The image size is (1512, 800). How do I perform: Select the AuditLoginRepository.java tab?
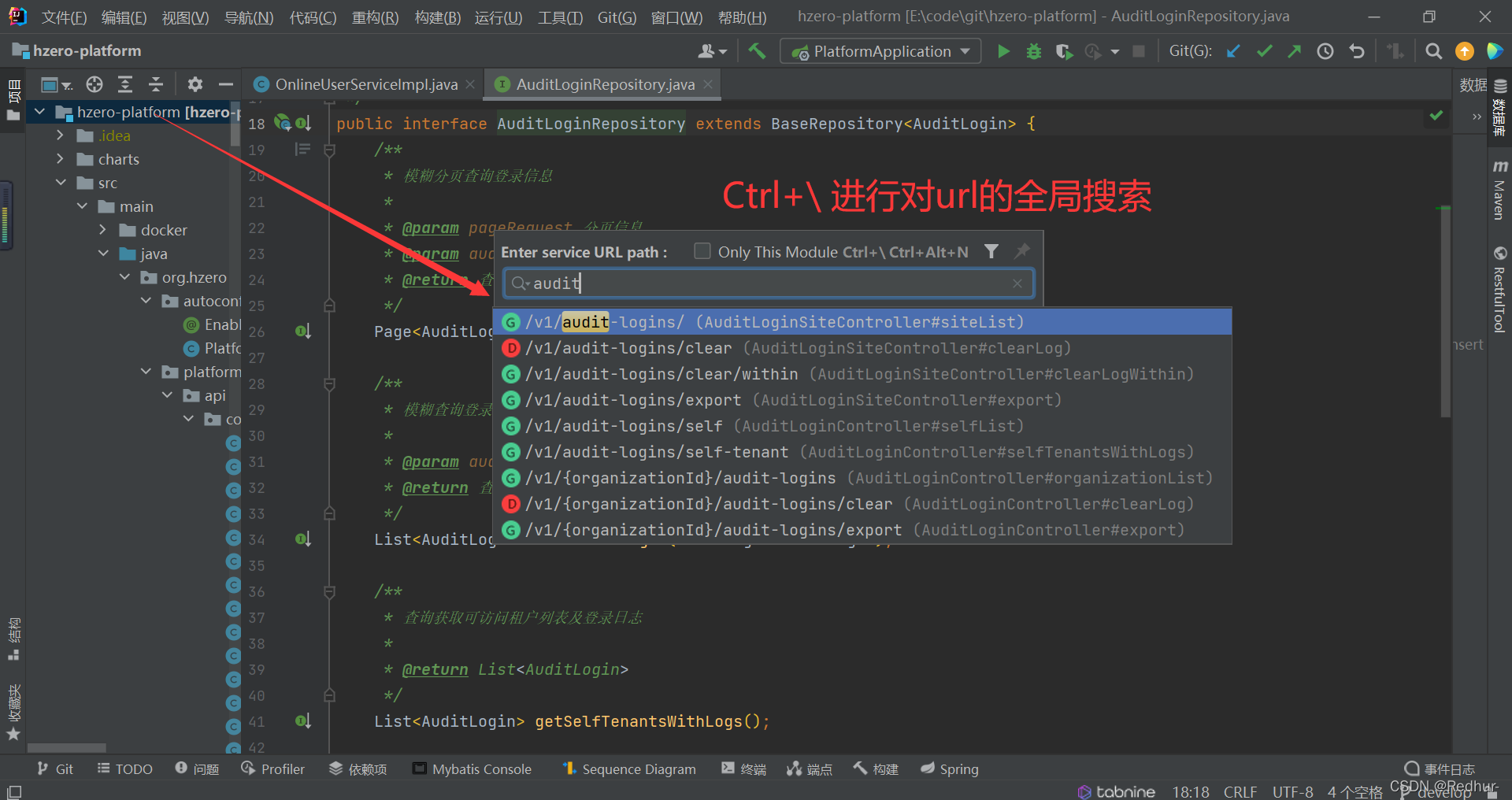point(605,84)
